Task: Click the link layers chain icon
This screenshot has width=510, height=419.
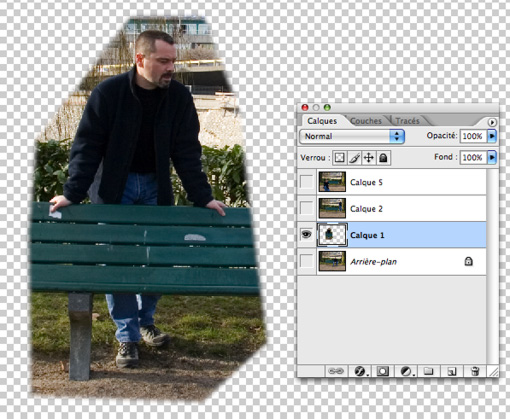Action: tap(336, 371)
